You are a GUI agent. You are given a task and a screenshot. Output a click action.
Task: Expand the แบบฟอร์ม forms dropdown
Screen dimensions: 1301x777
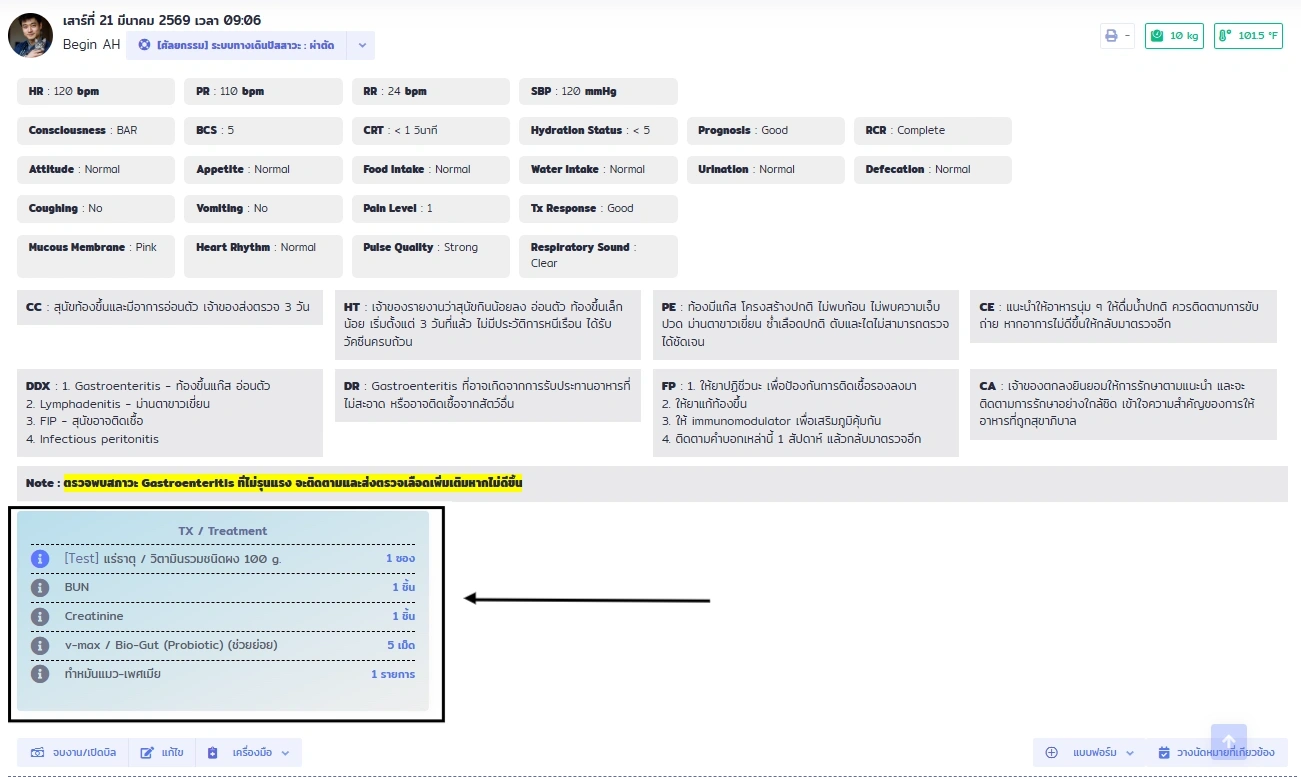pyautogui.click(x=1090, y=753)
